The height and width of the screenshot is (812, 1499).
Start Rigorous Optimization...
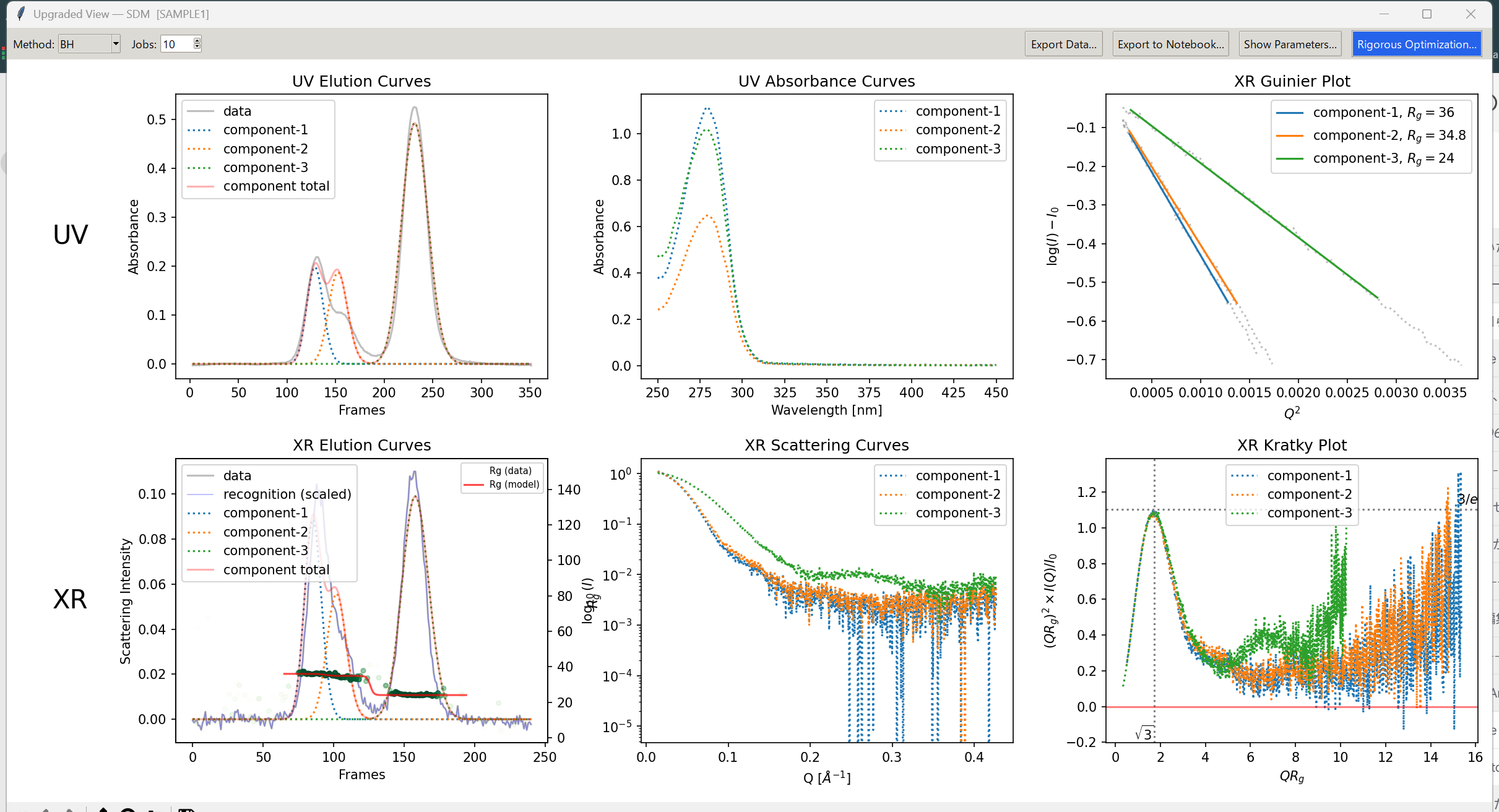click(x=1416, y=44)
